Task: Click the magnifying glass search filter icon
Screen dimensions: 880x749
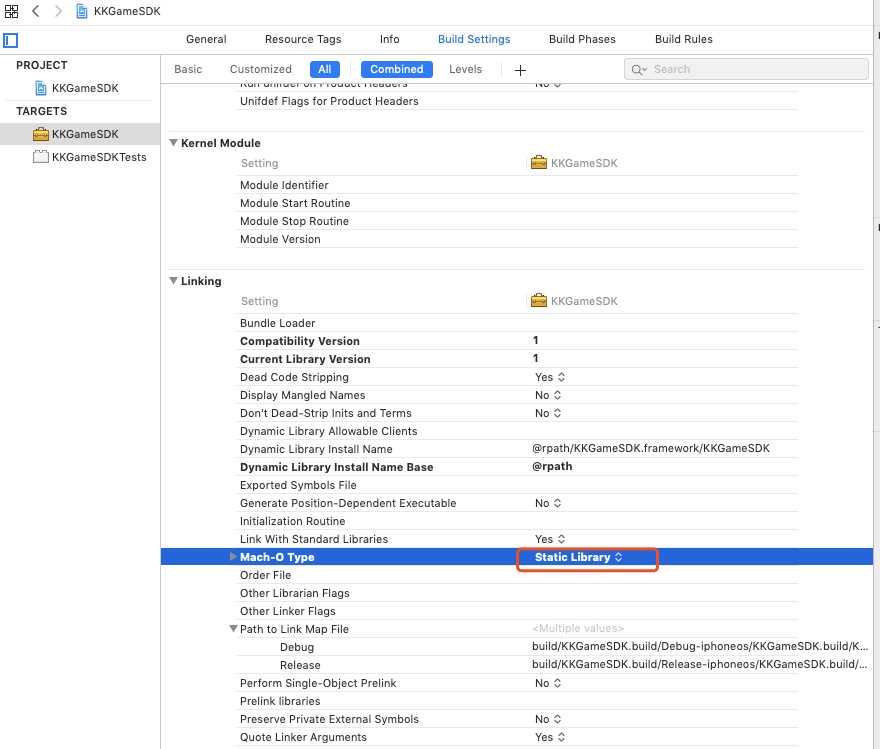Action: pyautogui.click(x=639, y=70)
